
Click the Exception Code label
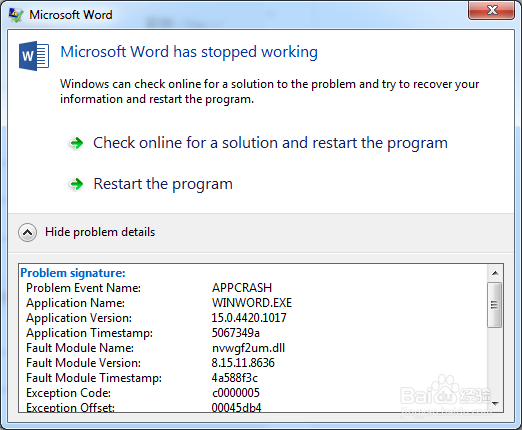[68, 393]
